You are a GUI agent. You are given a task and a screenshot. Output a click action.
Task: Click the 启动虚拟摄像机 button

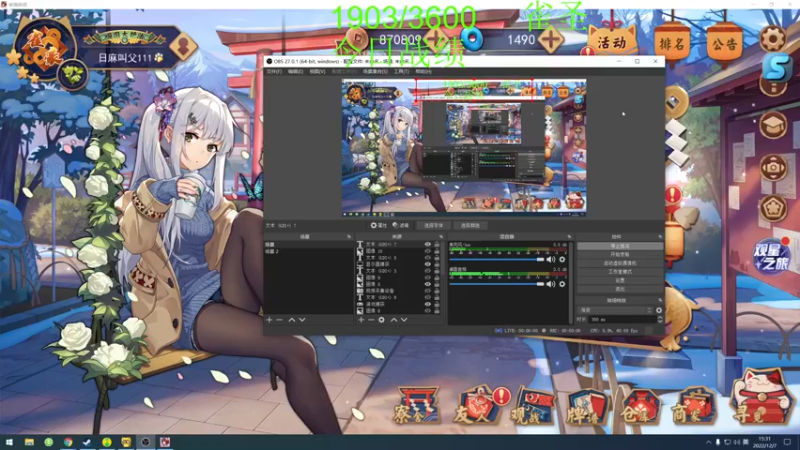619,263
